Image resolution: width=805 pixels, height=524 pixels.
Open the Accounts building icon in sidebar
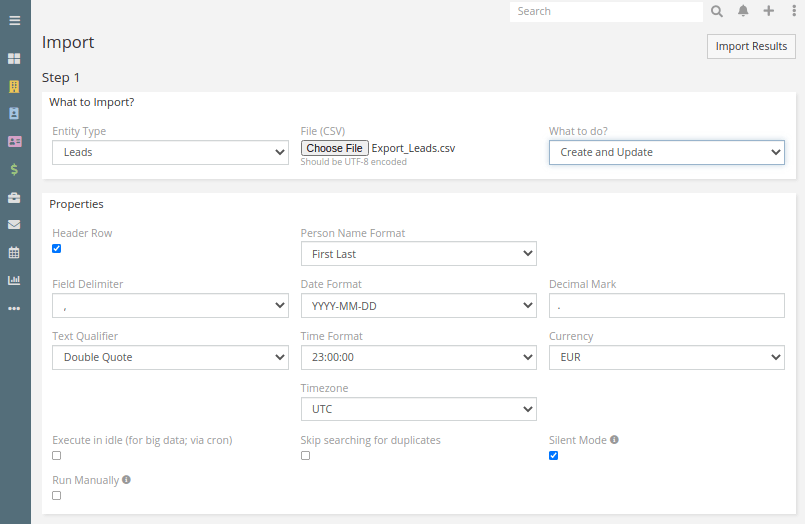coord(14,86)
